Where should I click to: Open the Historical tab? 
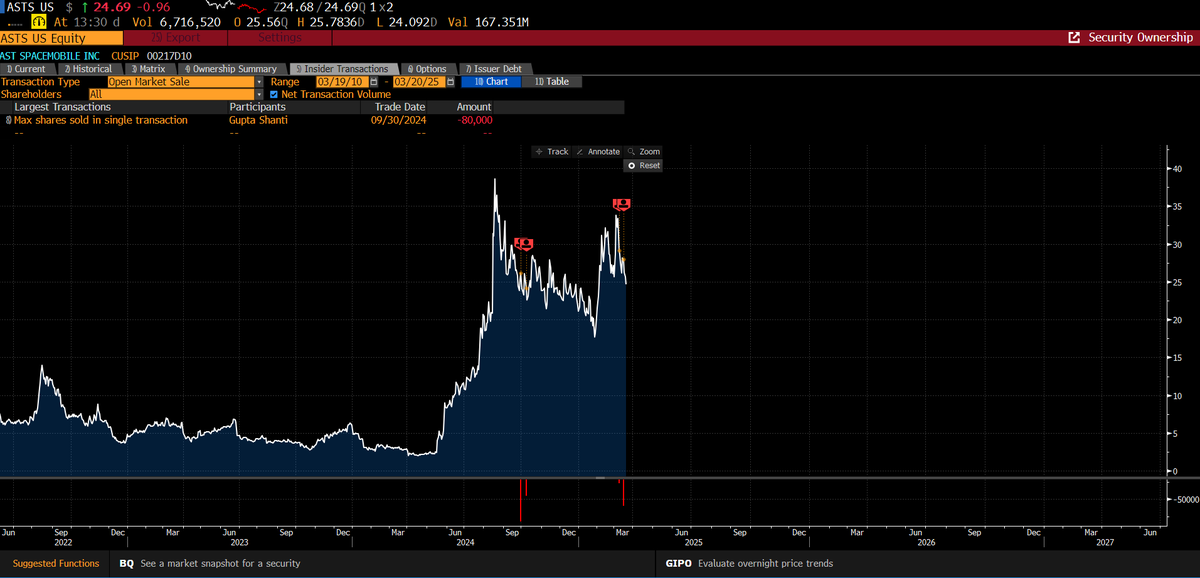tap(88, 69)
